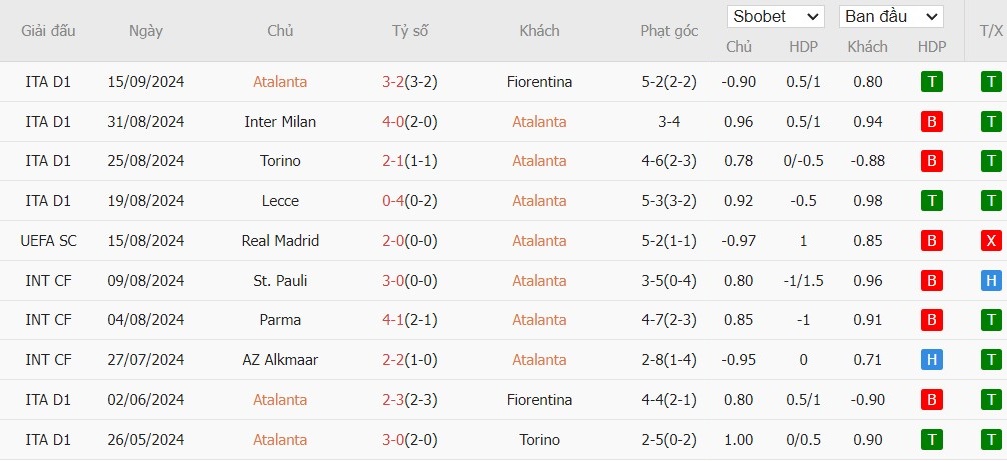1007x461 pixels.
Task: Click the T/X column header
Action: [991, 31]
